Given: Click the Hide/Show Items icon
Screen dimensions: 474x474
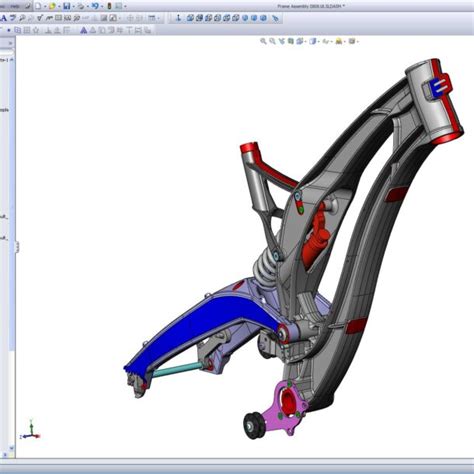Looking at the screenshot, I should [x=326, y=42].
